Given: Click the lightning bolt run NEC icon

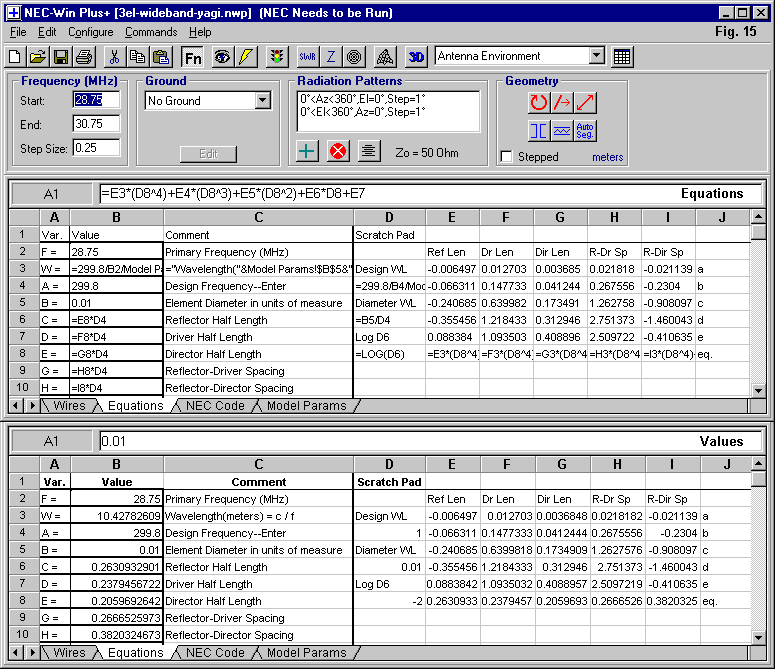Looking at the screenshot, I should coord(246,57).
